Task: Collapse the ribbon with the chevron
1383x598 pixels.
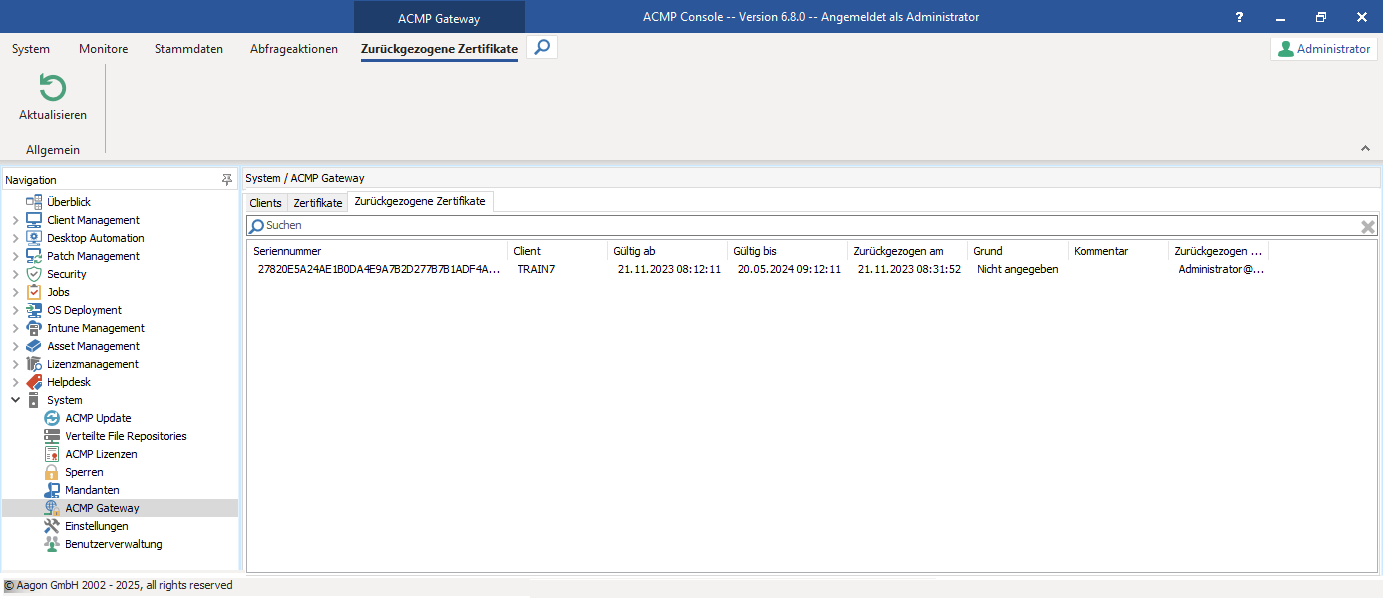Action: 1365,146
